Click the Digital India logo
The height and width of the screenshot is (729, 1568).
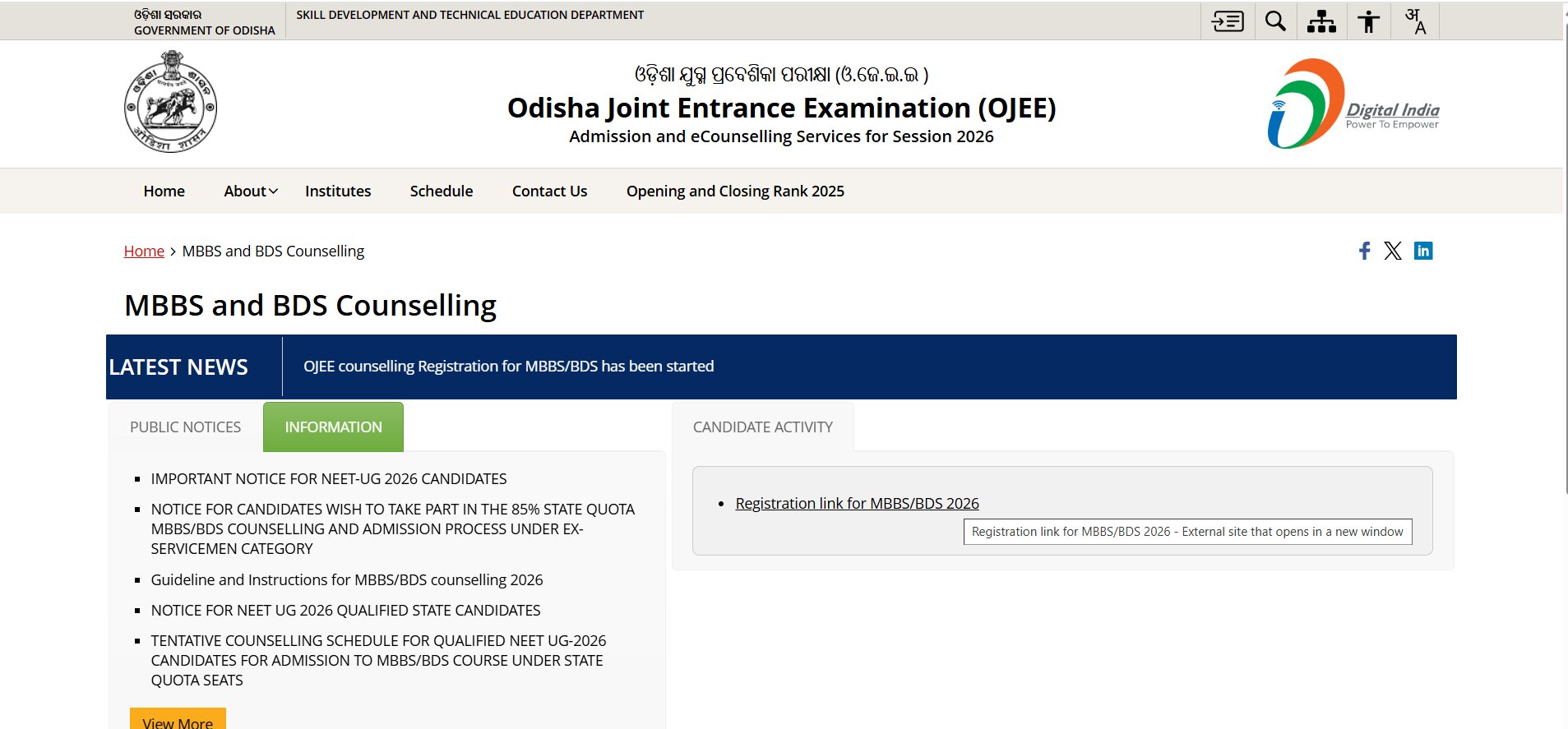[x=1353, y=104]
